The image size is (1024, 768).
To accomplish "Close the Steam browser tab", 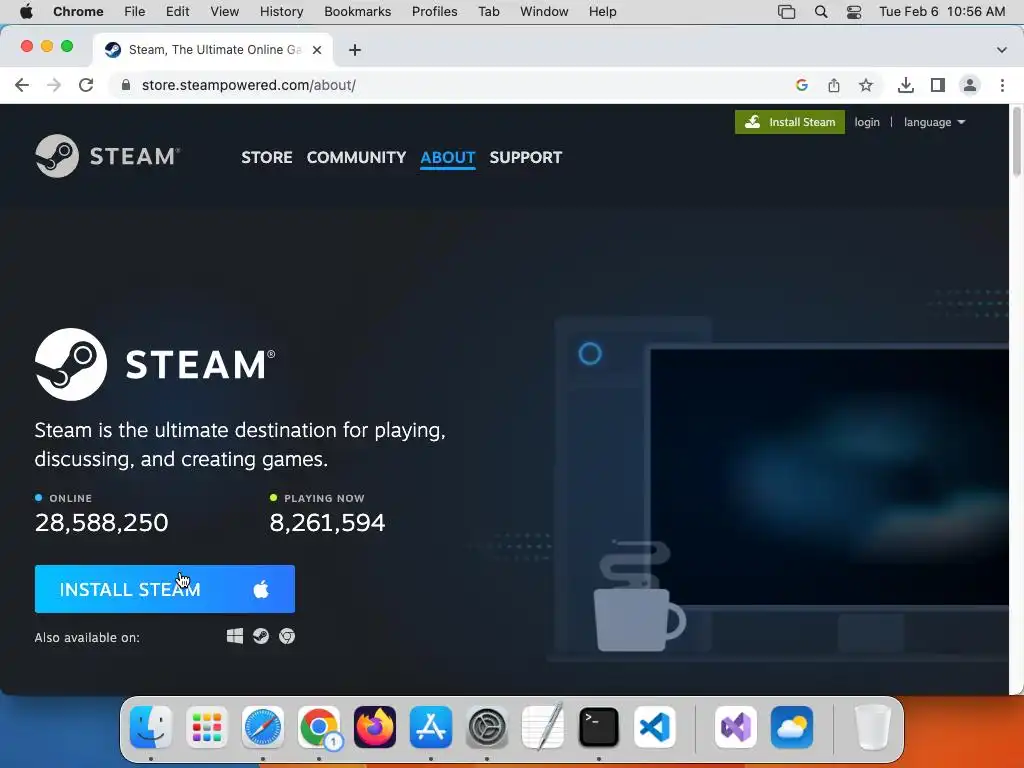I will (x=317, y=50).
